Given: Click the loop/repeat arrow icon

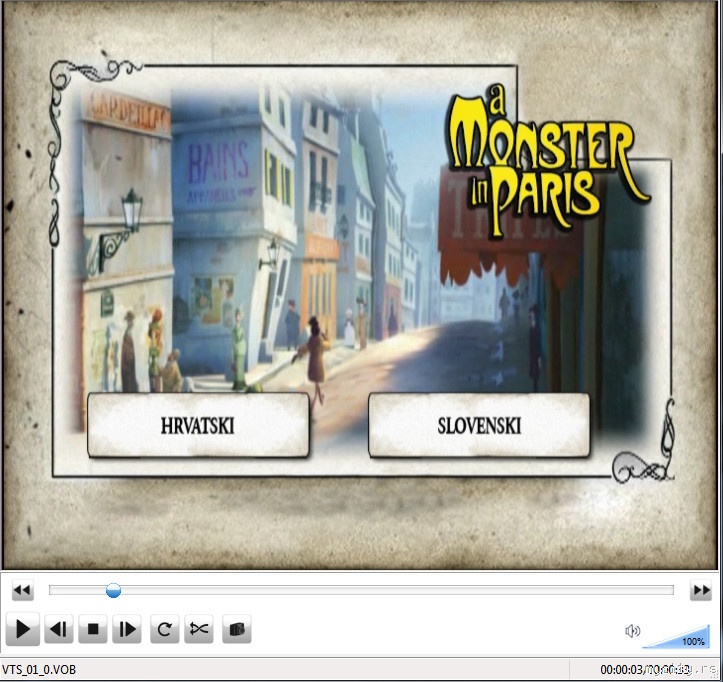Looking at the screenshot, I should click(x=165, y=629).
